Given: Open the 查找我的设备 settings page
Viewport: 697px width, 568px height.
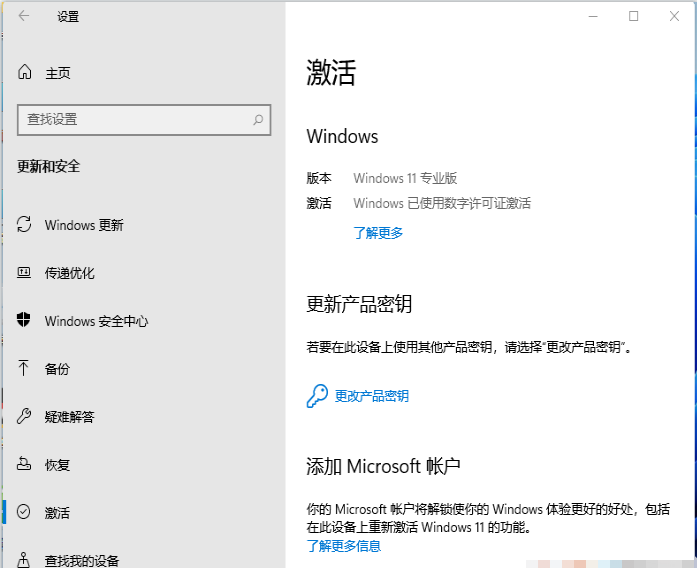Looking at the screenshot, I should [82, 560].
